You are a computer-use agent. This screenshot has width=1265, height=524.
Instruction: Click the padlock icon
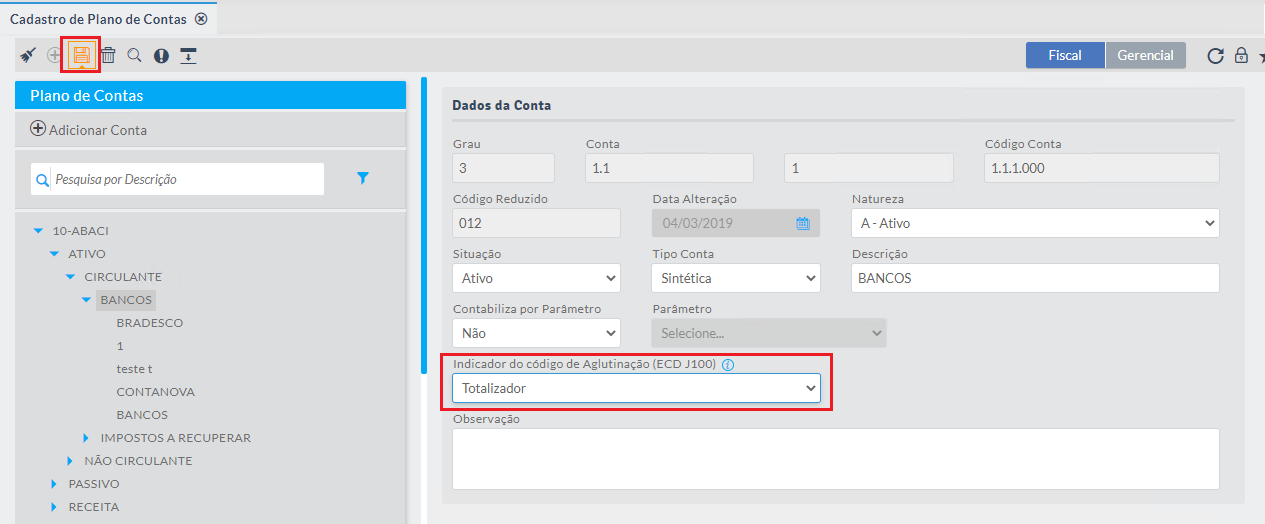click(1241, 55)
